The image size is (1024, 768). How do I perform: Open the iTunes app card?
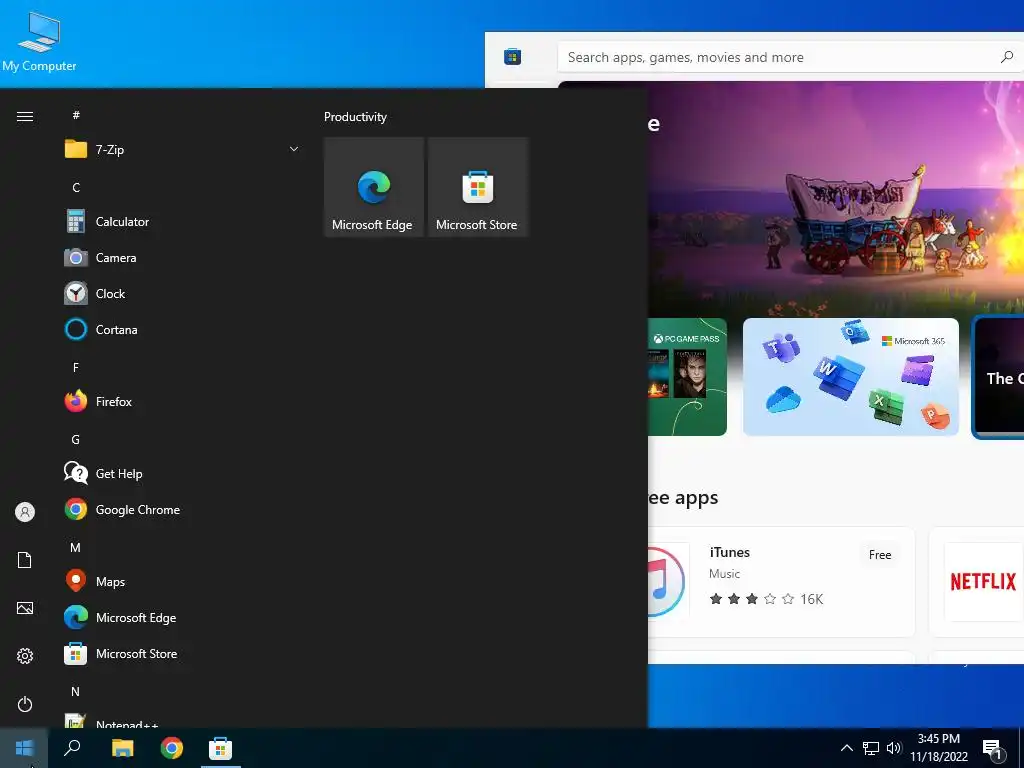(x=782, y=582)
